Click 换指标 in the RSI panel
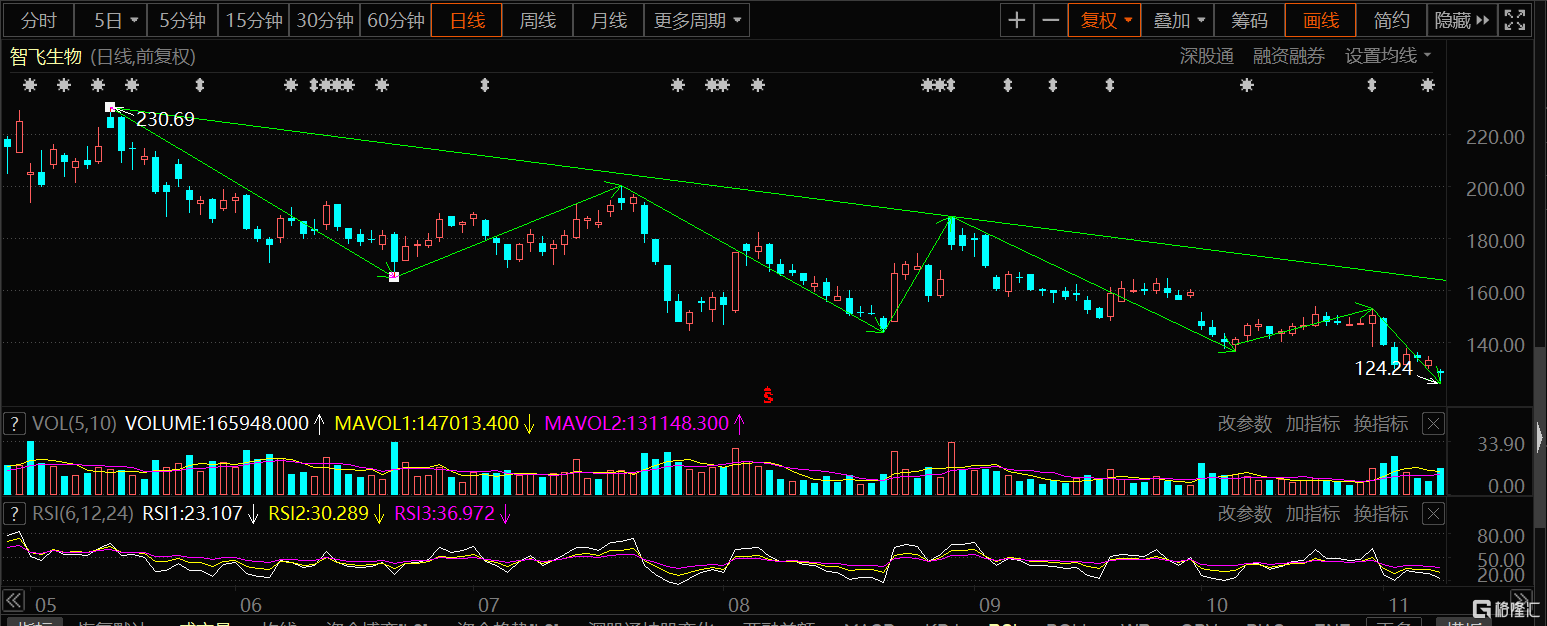The height and width of the screenshot is (626, 1547). (1380, 514)
